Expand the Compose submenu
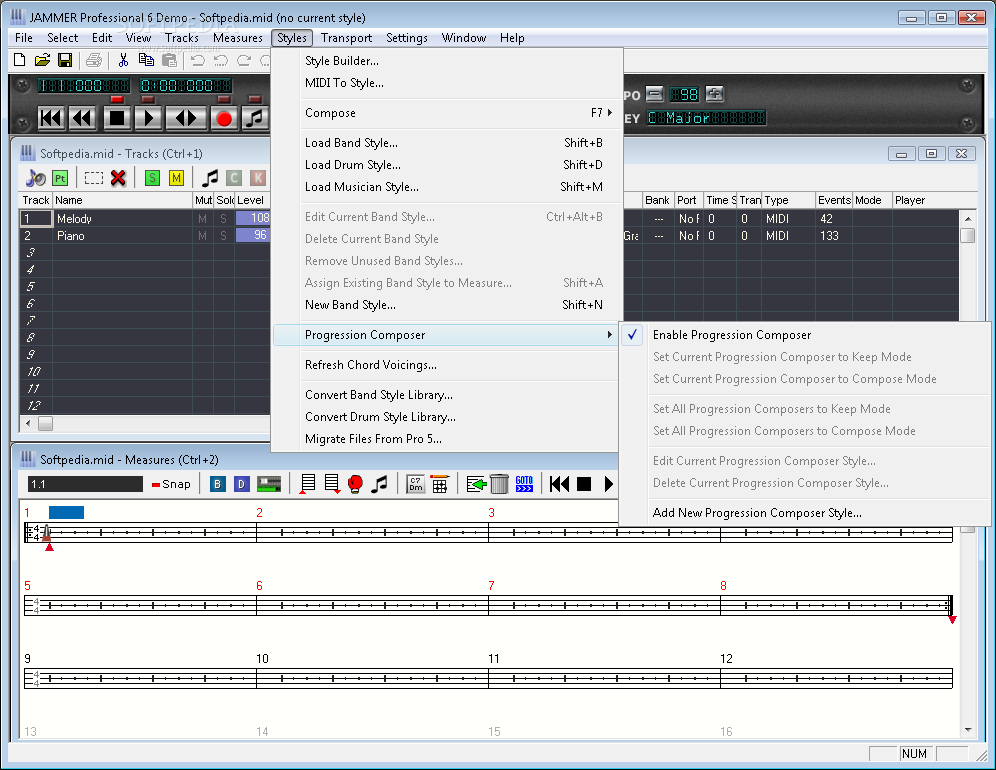Viewport: 996px width, 770px height. [447, 113]
